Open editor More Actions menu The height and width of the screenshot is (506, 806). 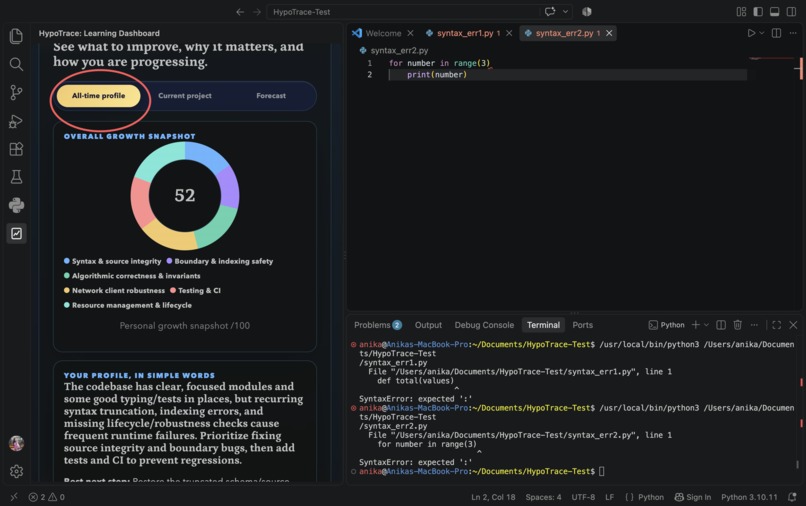(793, 33)
